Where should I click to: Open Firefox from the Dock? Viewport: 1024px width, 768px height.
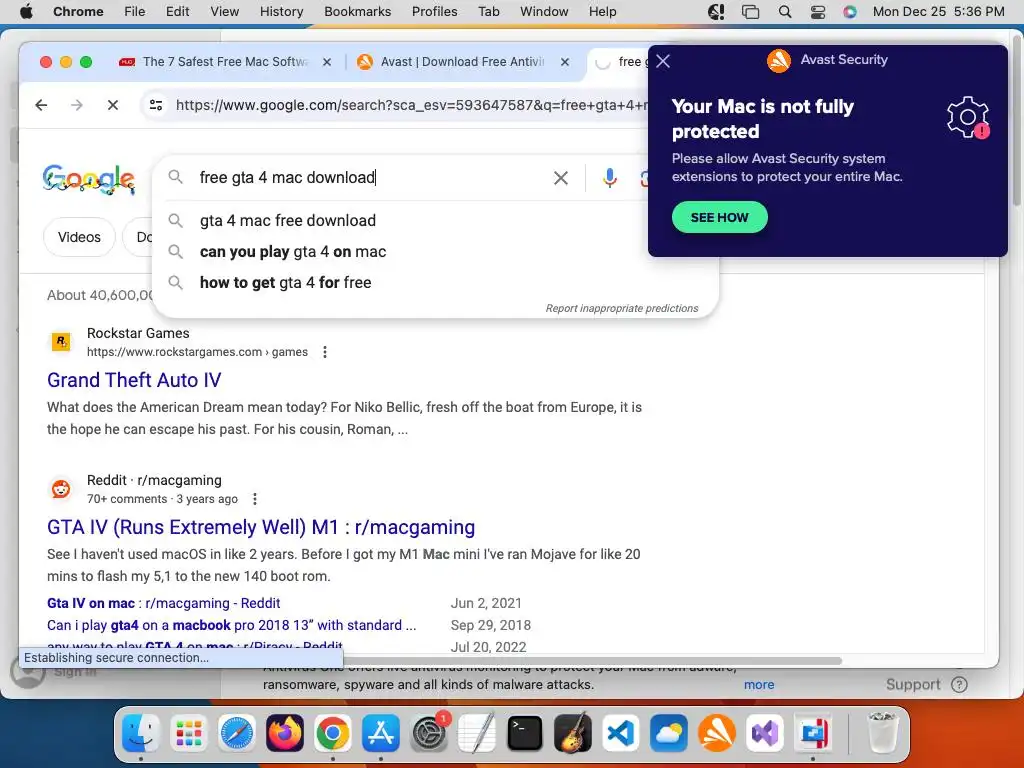285,733
